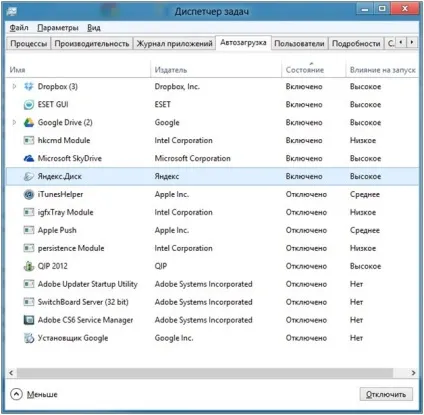Expand the Google Drive (2) group
424x415 pixels.
[x=14, y=123]
